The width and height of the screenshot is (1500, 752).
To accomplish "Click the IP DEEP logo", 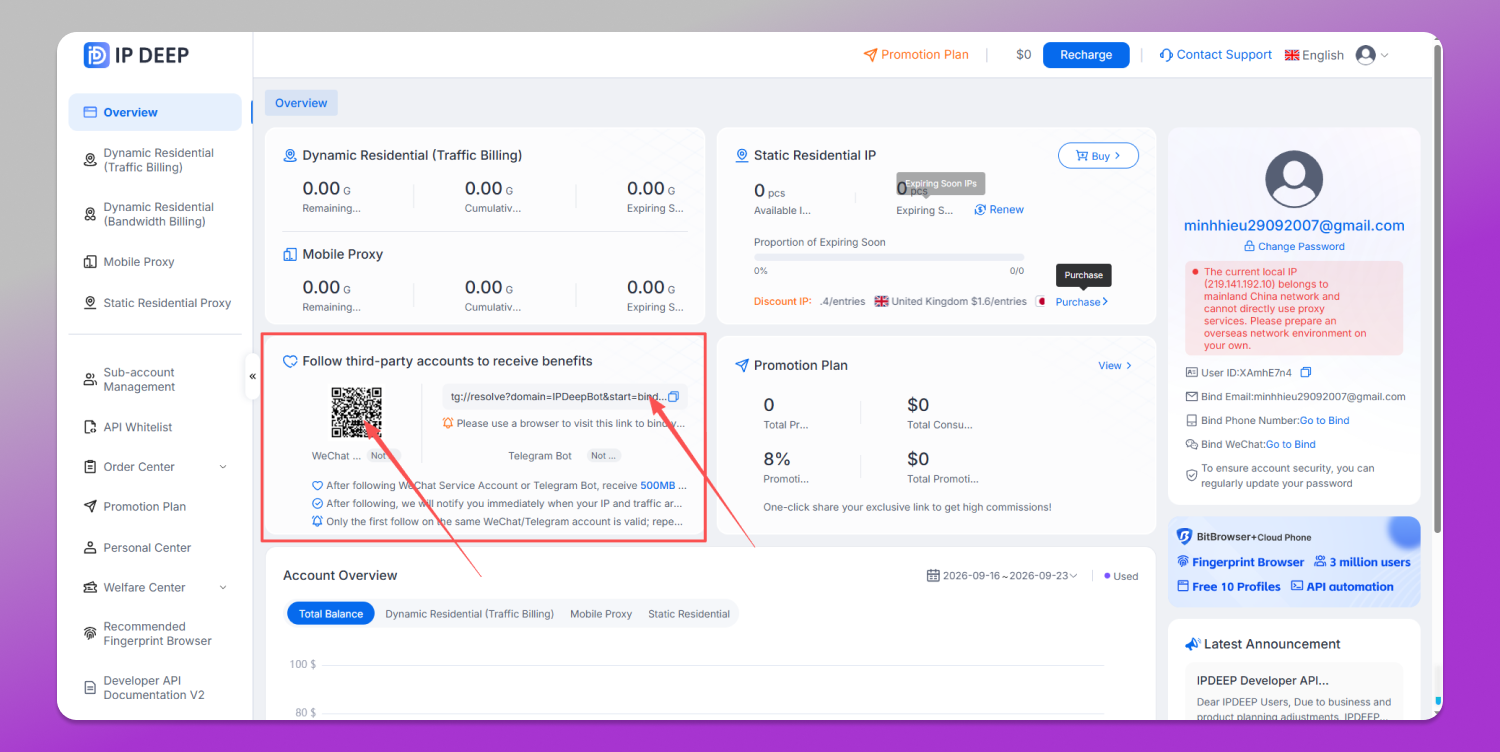I will [136, 55].
